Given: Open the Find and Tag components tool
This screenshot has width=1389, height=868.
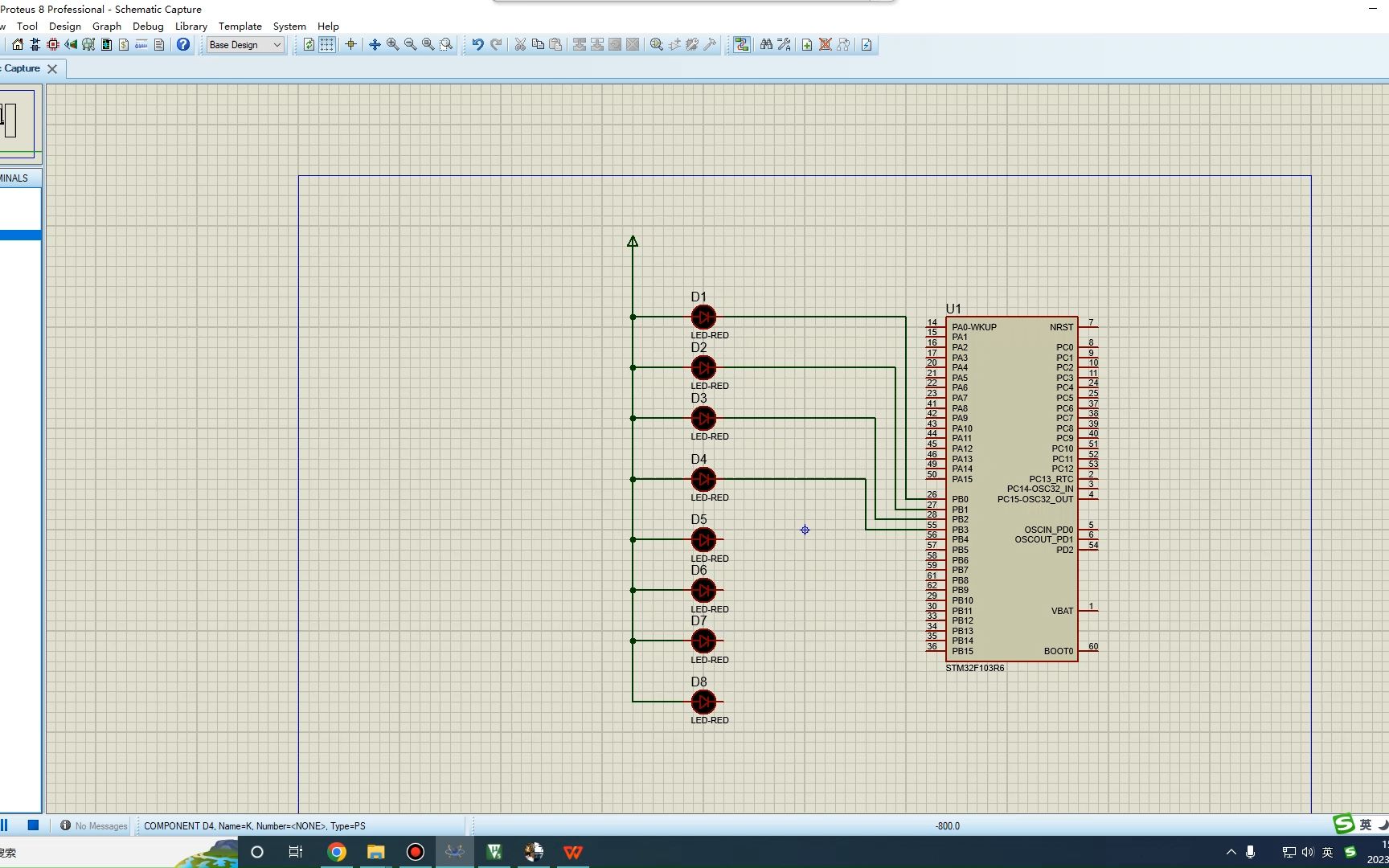Looking at the screenshot, I should (766, 44).
